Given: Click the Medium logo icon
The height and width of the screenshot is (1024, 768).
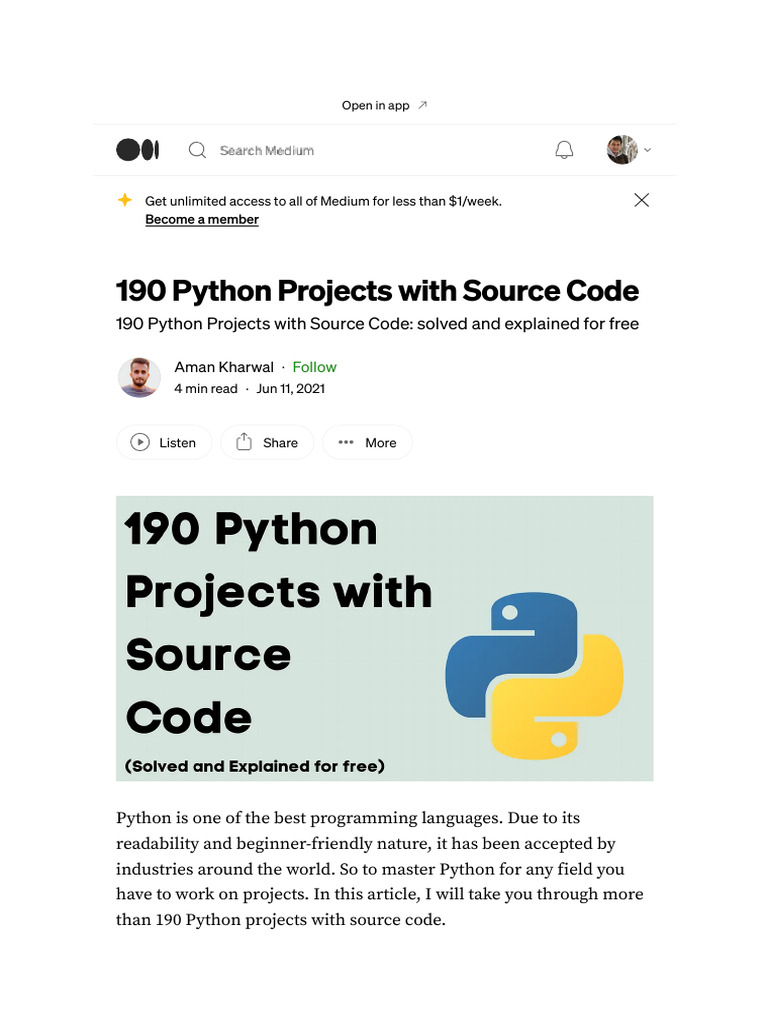Looking at the screenshot, I should (137, 150).
